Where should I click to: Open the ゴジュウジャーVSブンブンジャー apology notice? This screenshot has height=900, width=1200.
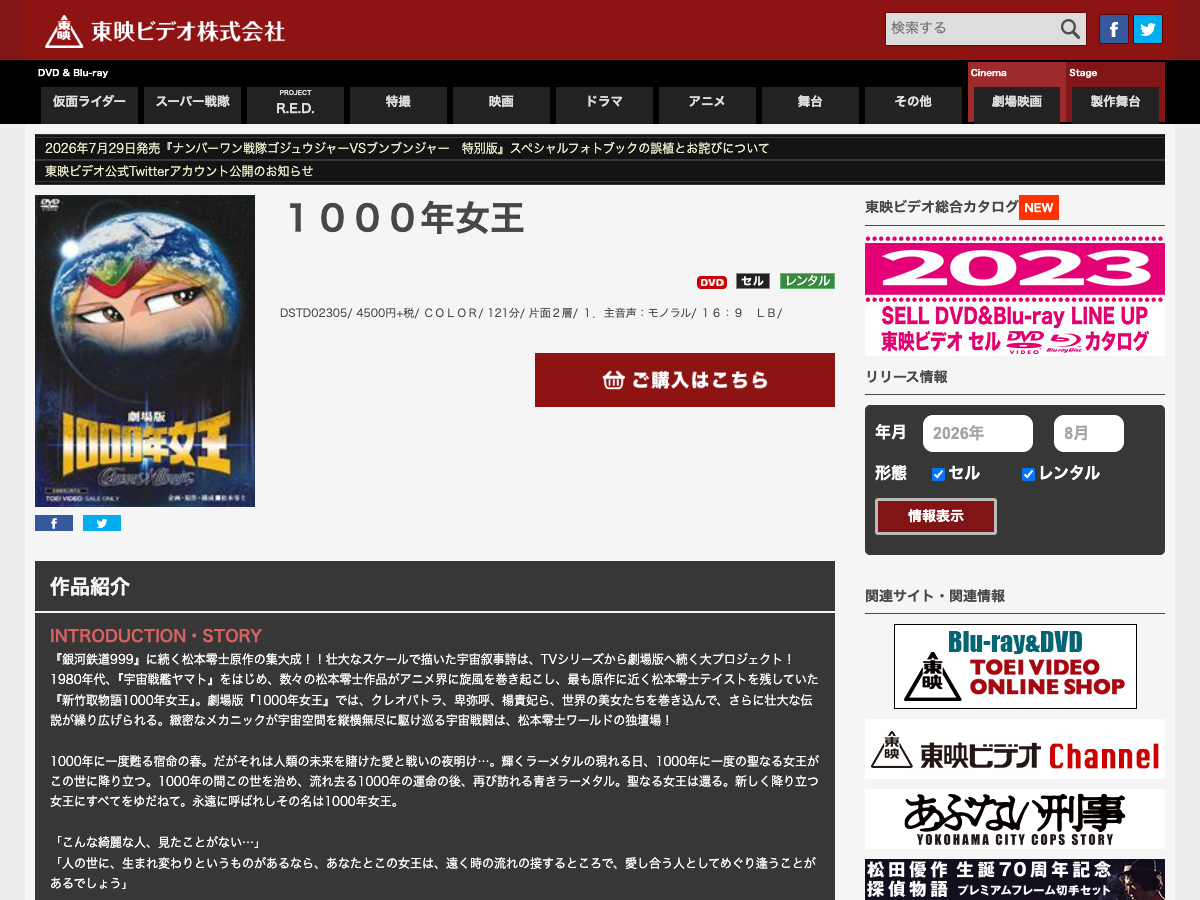pos(407,148)
